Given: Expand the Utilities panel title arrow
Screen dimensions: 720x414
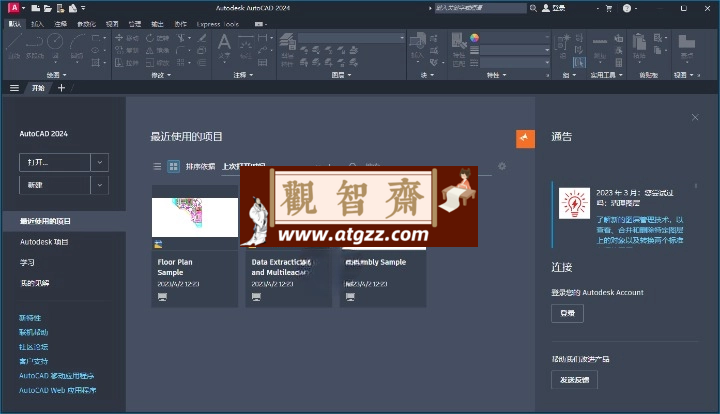Looking at the screenshot, I should 620,75.
